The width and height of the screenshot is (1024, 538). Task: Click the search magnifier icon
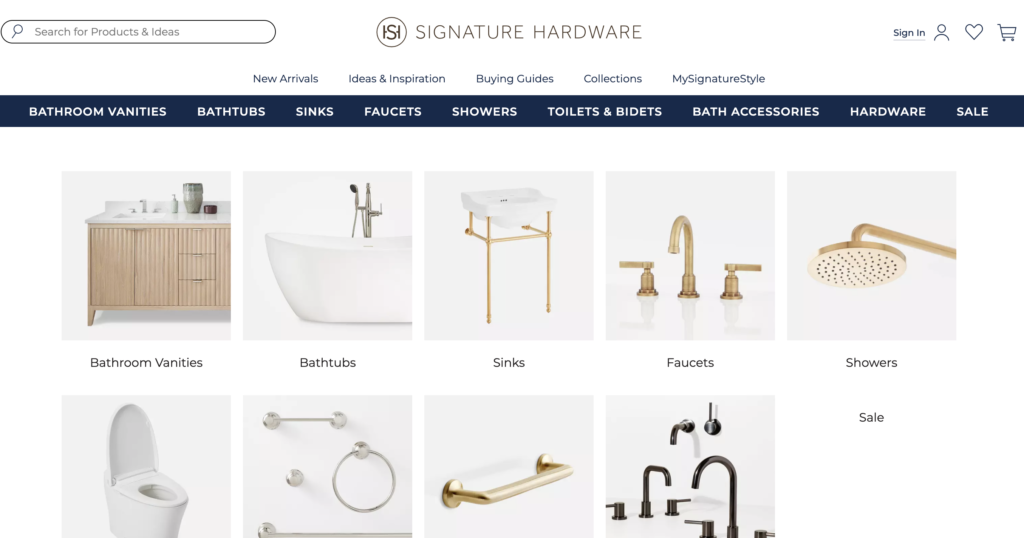tap(18, 31)
